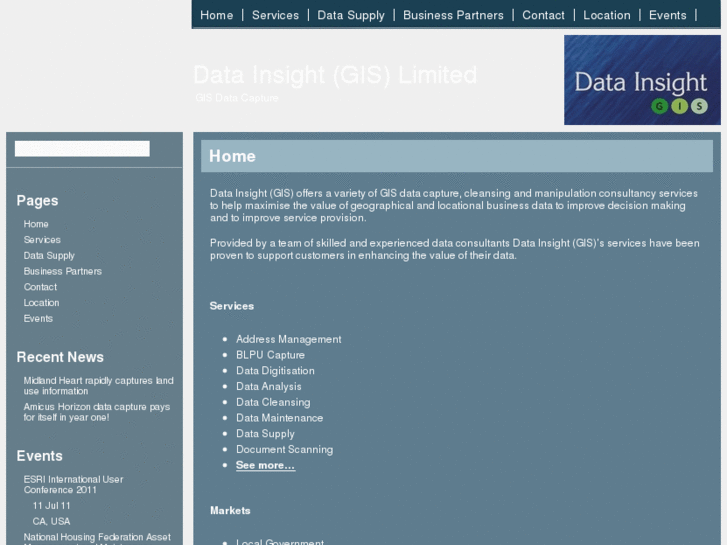Image resolution: width=727 pixels, height=545 pixels.
Task: Open Amicus Horizon data capture news item
Action: pyautogui.click(x=96, y=412)
